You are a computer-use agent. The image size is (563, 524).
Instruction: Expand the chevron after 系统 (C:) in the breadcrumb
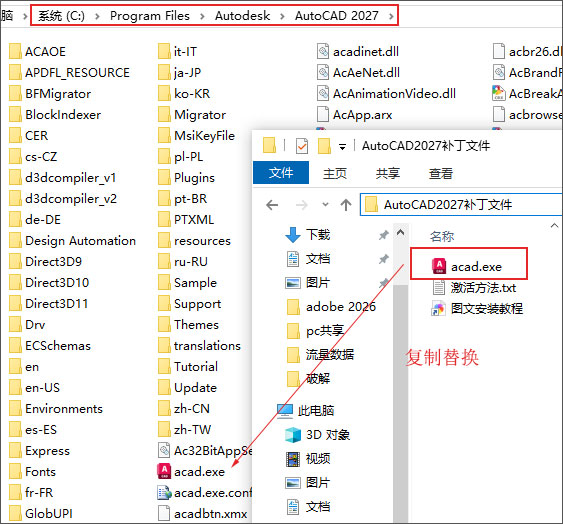click(97, 16)
